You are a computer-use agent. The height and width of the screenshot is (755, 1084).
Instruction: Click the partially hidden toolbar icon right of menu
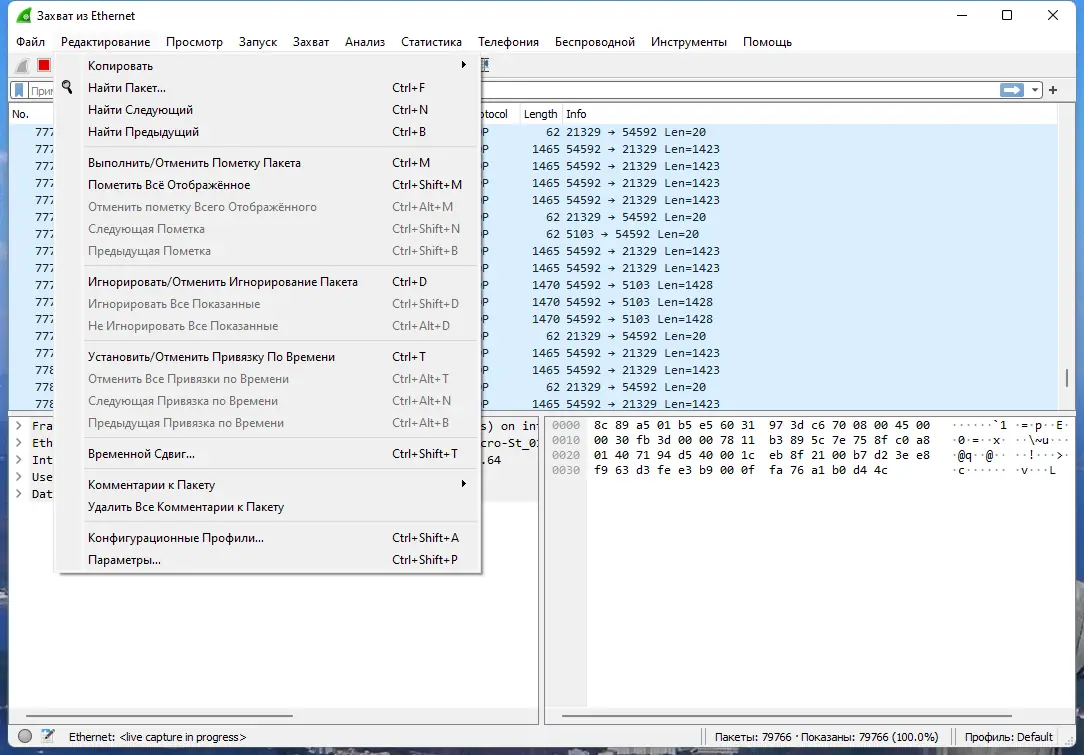485,65
